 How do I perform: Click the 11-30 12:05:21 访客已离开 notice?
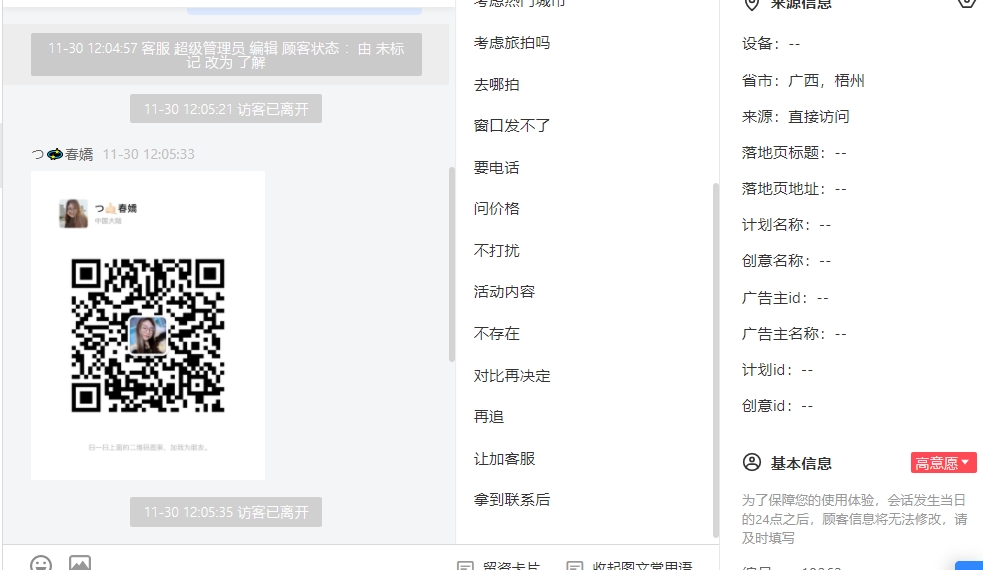[226, 108]
